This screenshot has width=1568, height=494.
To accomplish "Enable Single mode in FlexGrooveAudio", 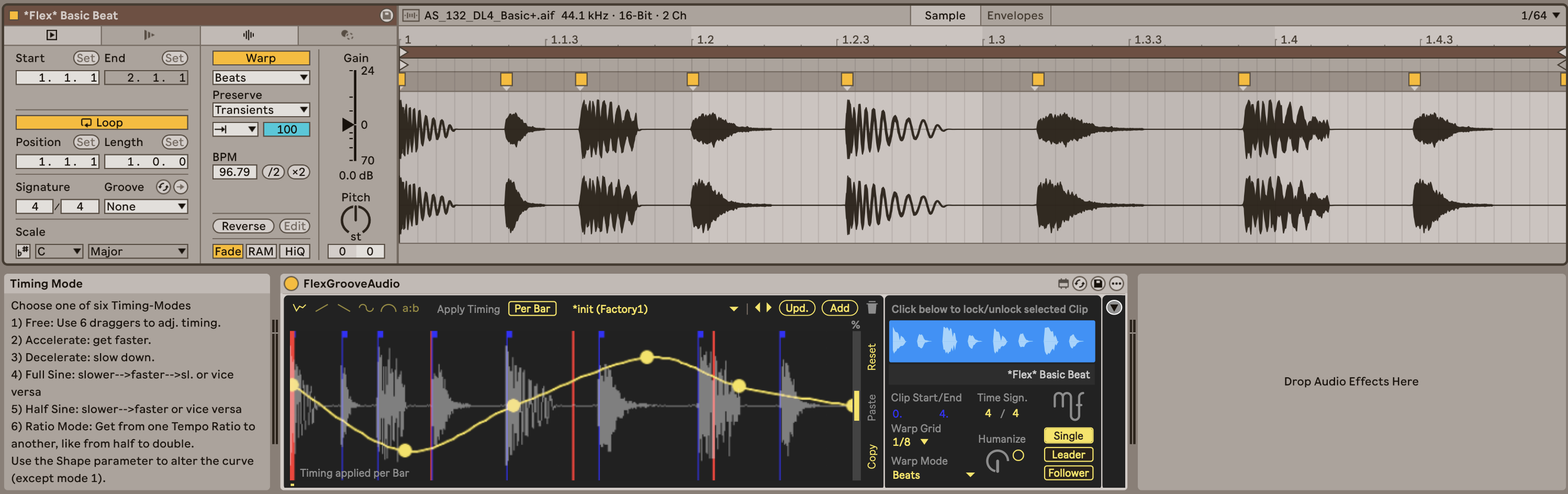I will [1068, 435].
